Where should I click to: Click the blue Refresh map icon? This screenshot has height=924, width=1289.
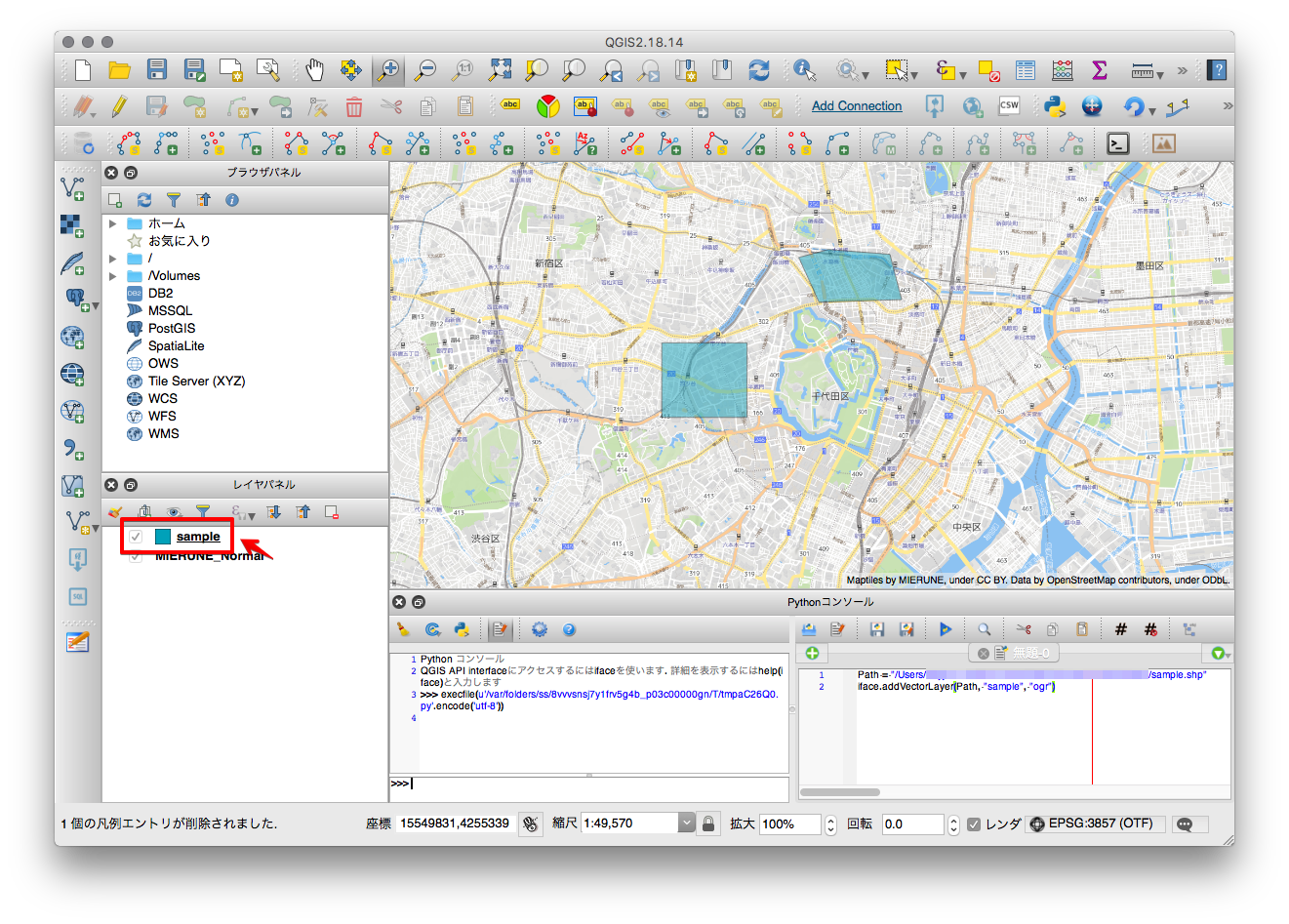(x=759, y=69)
